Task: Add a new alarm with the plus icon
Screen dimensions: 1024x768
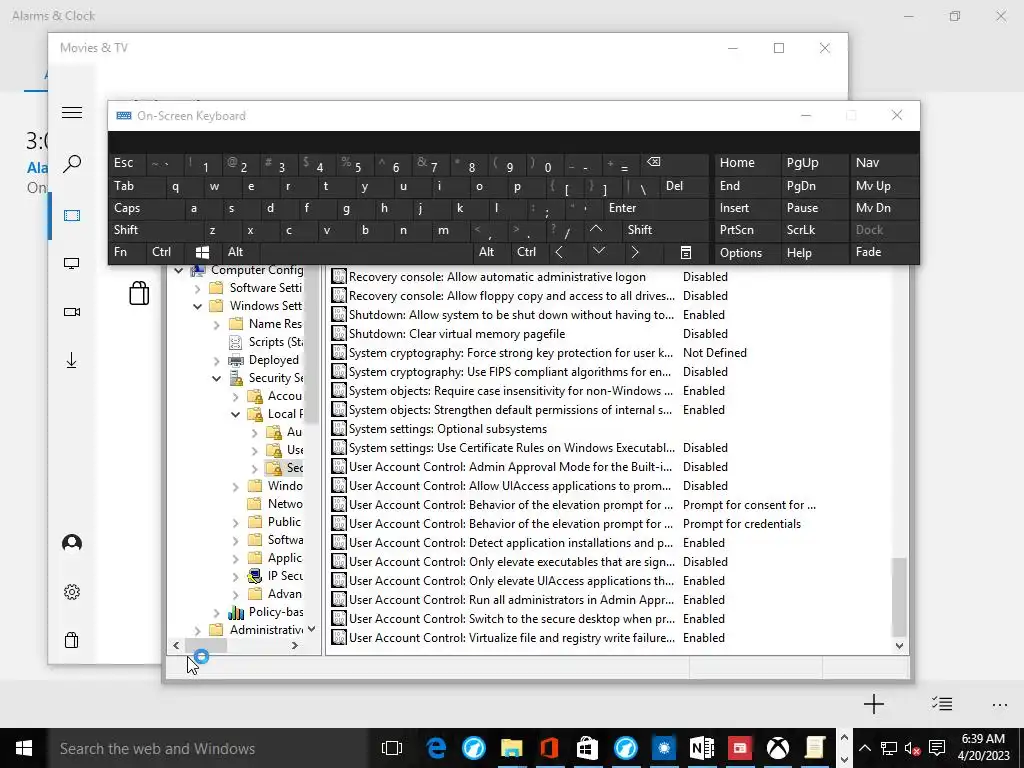Action: click(874, 704)
